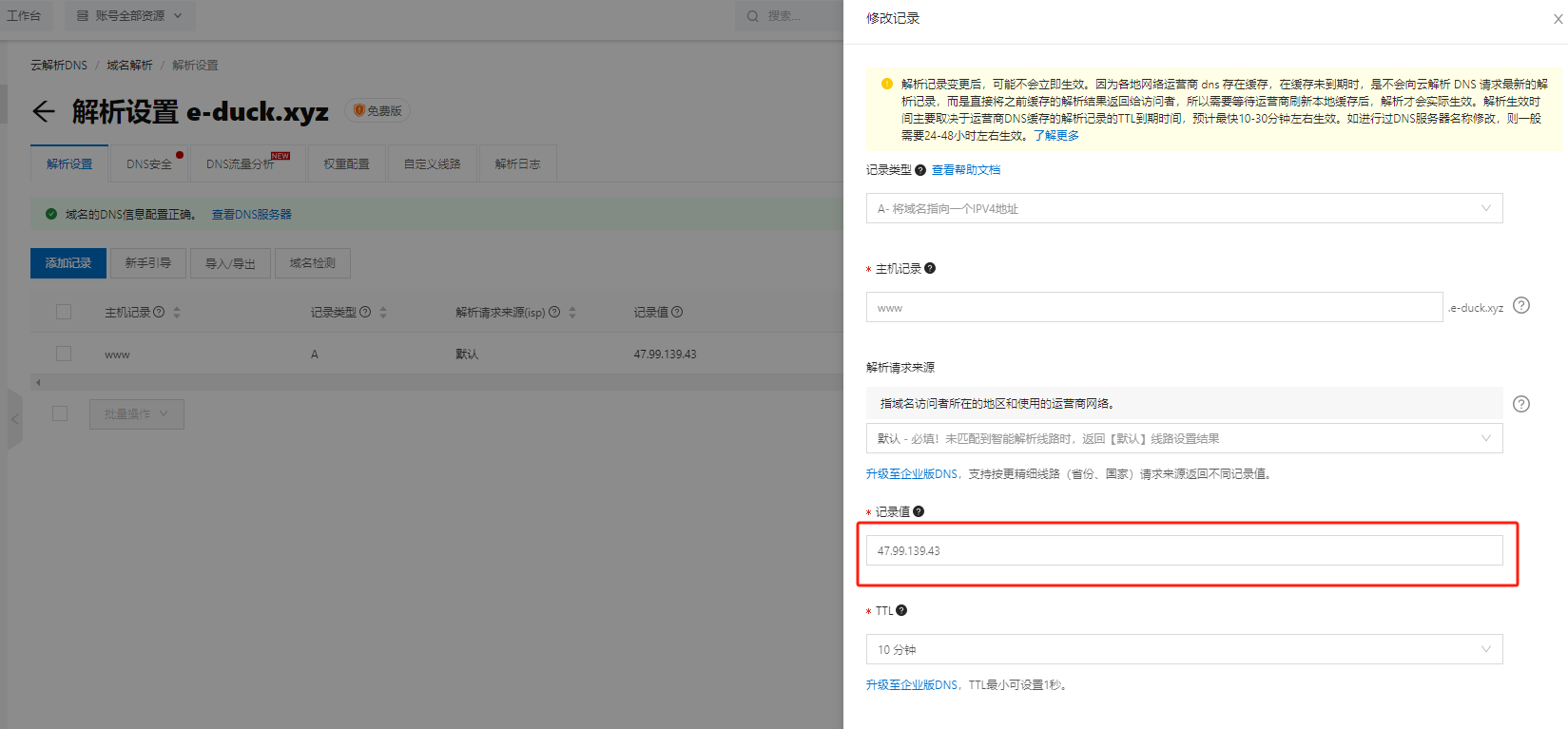Viewport: 1568px width, 729px height.
Task: Open the 查看帮助文档 link
Action: [x=965, y=170]
